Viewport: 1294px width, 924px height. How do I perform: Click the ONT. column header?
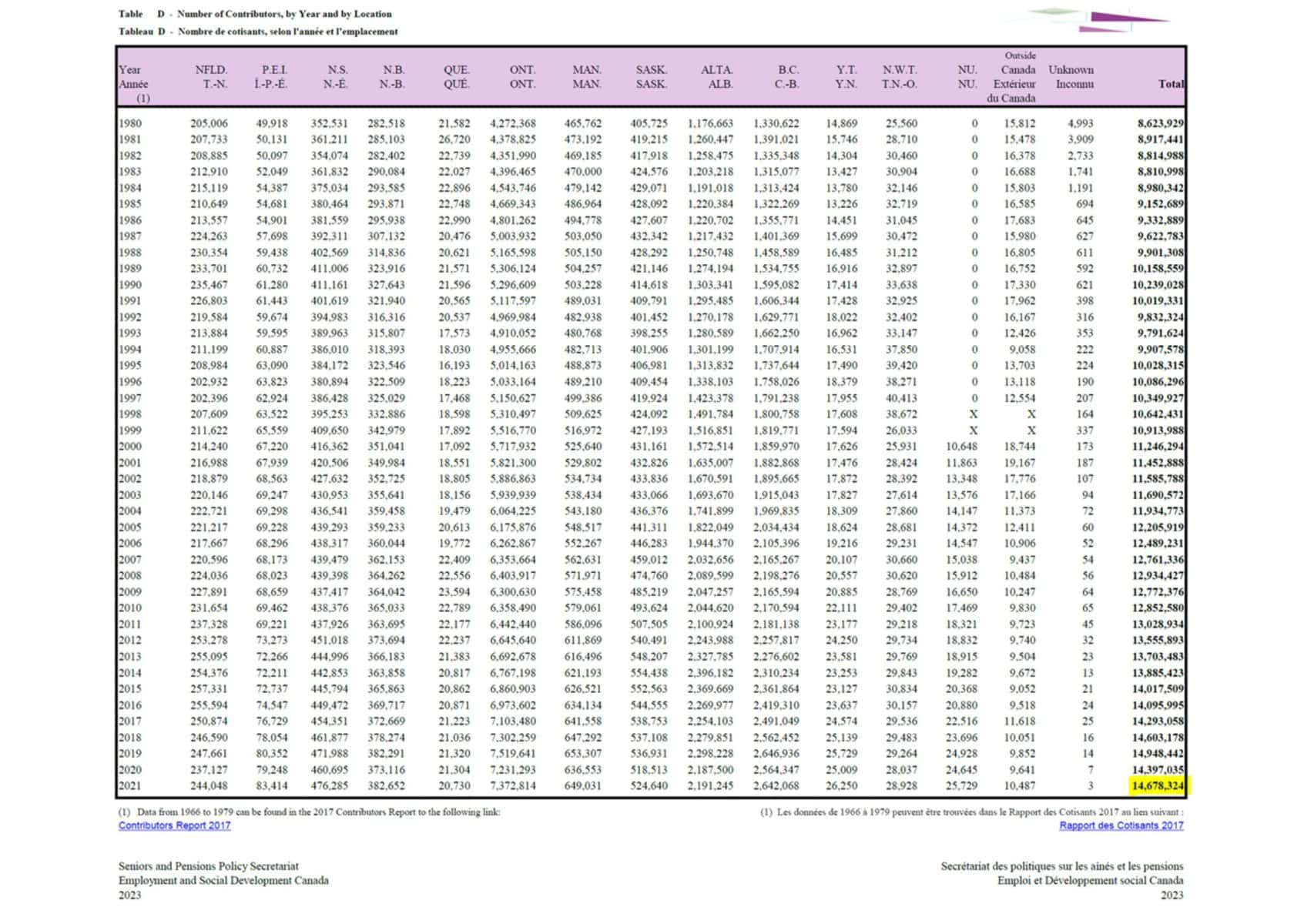click(522, 77)
